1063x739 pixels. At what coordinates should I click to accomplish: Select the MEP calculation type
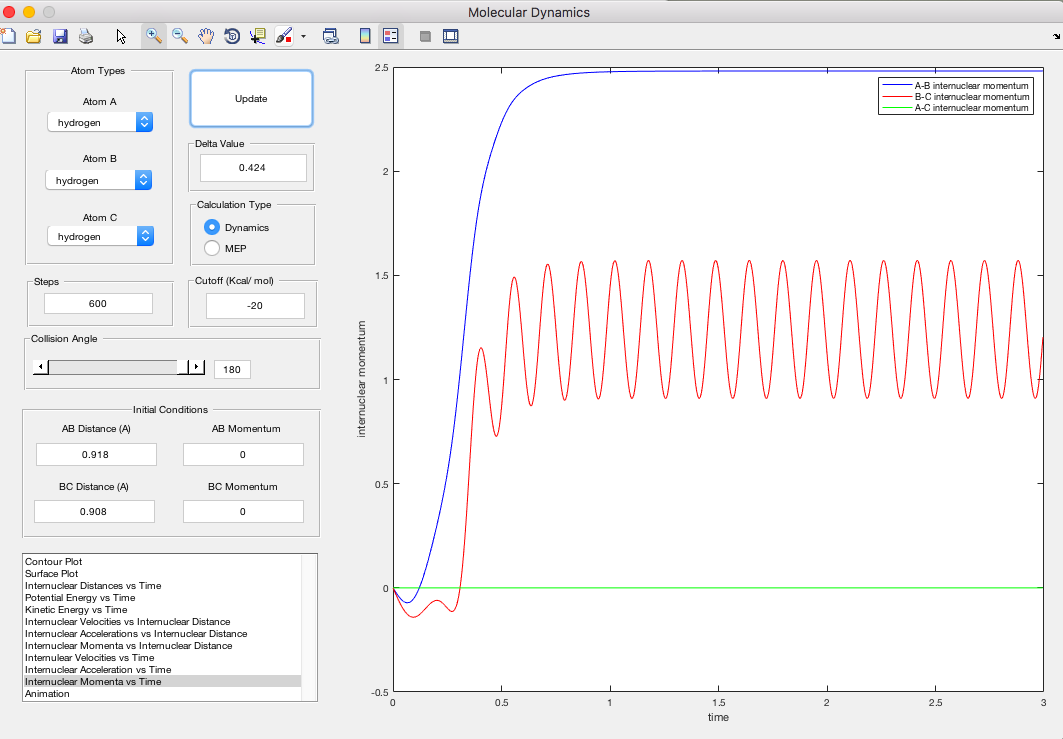(x=212, y=248)
